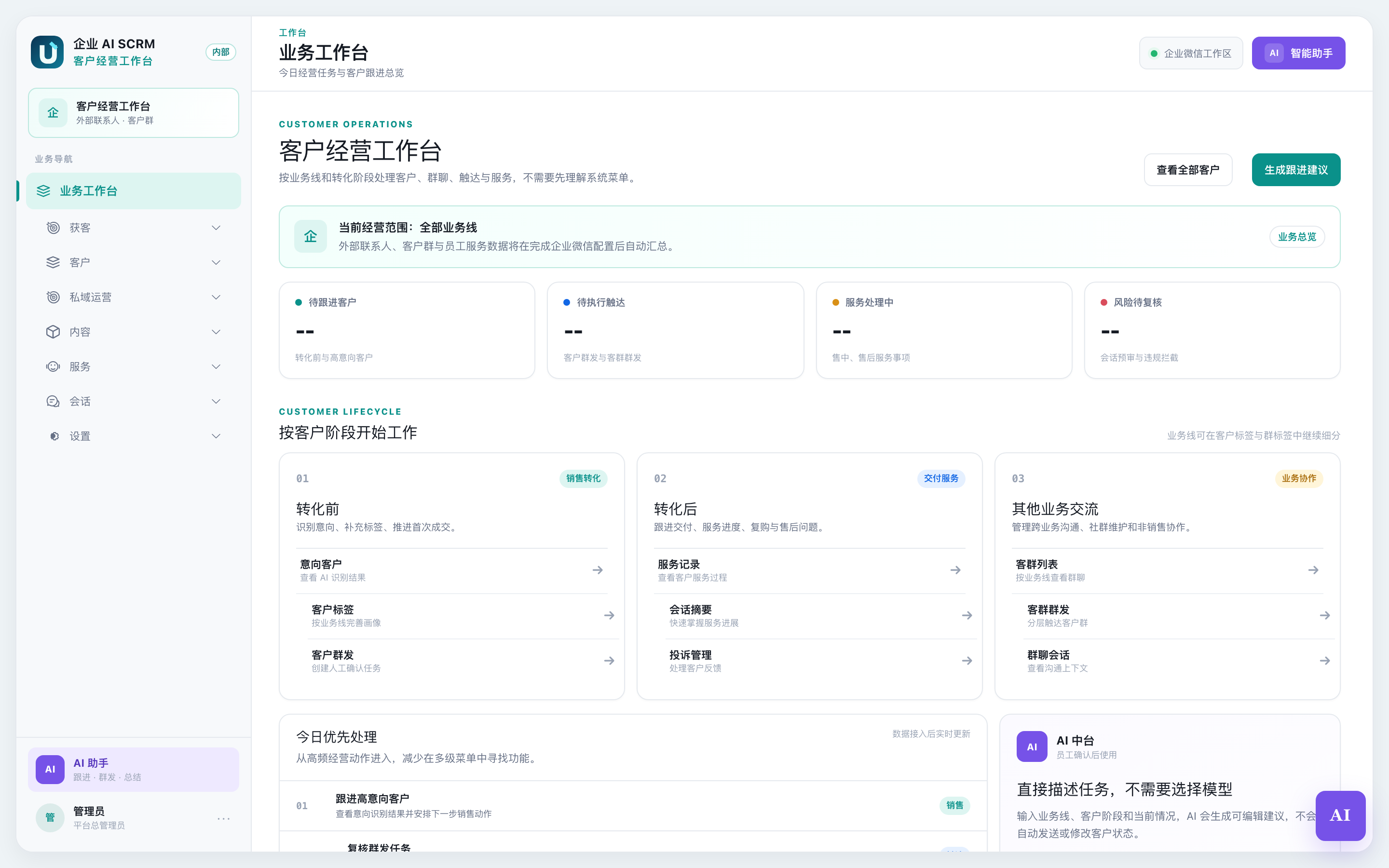Click the 管 avatar of 管理员
The width and height of the screenshot is (1389, 868).
coord(50,817)
